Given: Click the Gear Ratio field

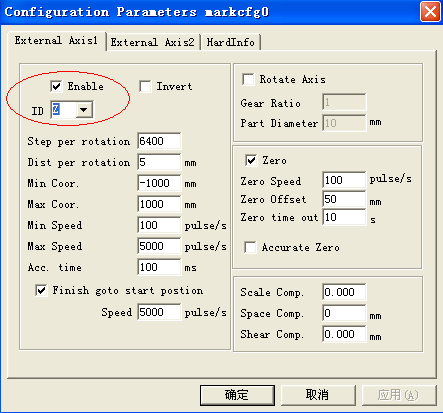Looking at the screenshot, I should coord(344,102).
